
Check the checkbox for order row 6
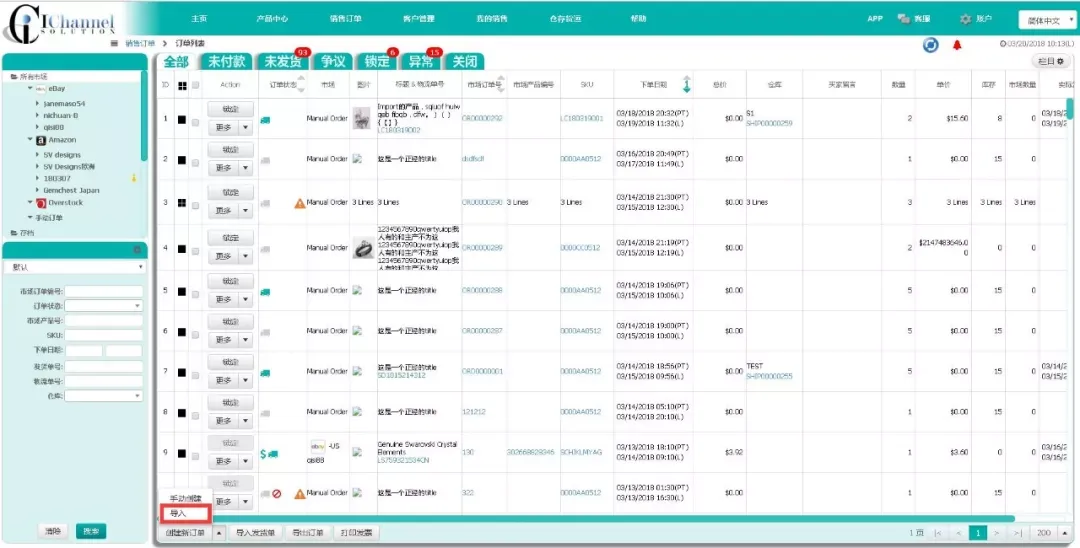click(x=196, y=333)
